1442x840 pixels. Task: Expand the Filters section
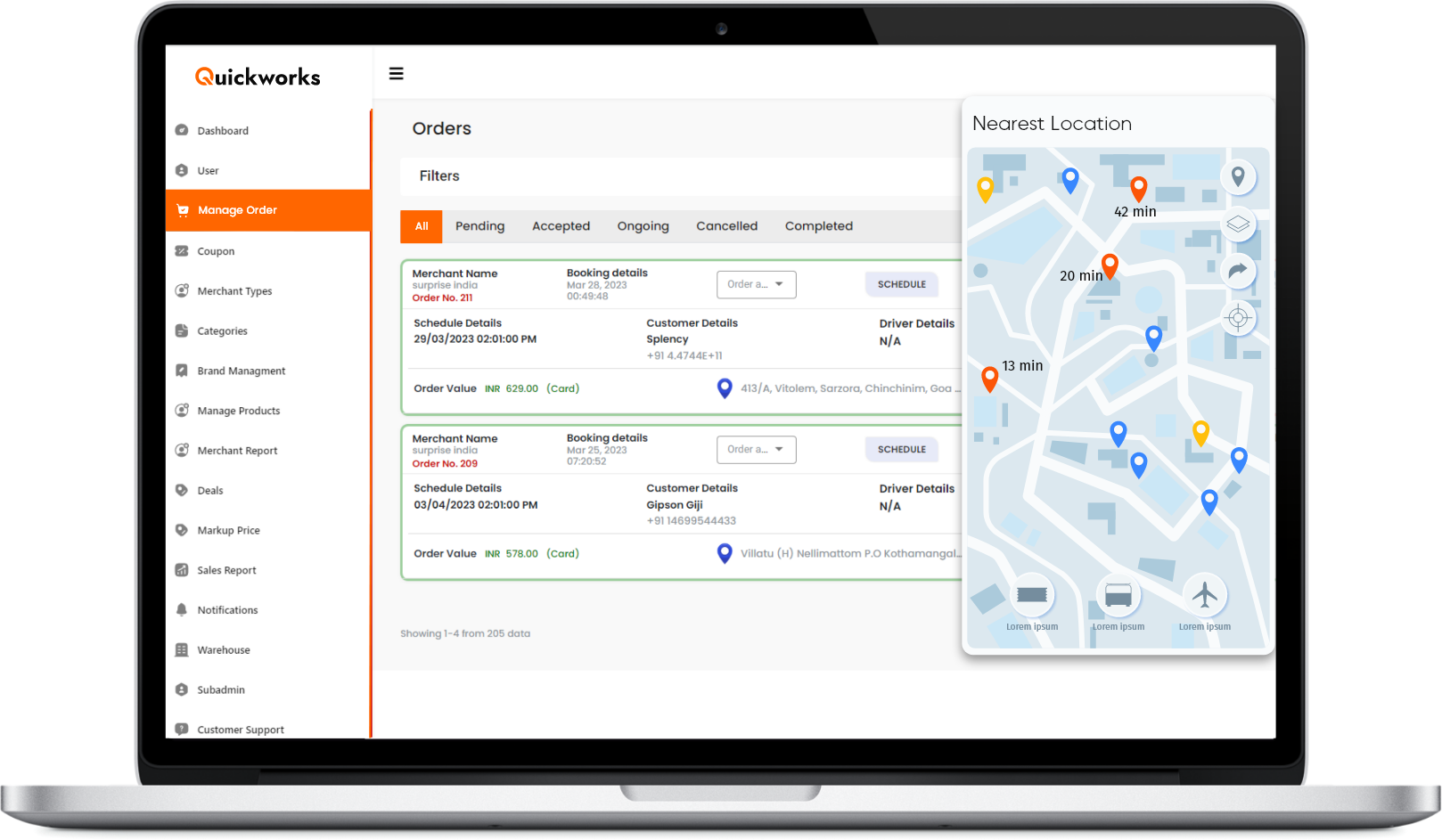click(439, 176)
